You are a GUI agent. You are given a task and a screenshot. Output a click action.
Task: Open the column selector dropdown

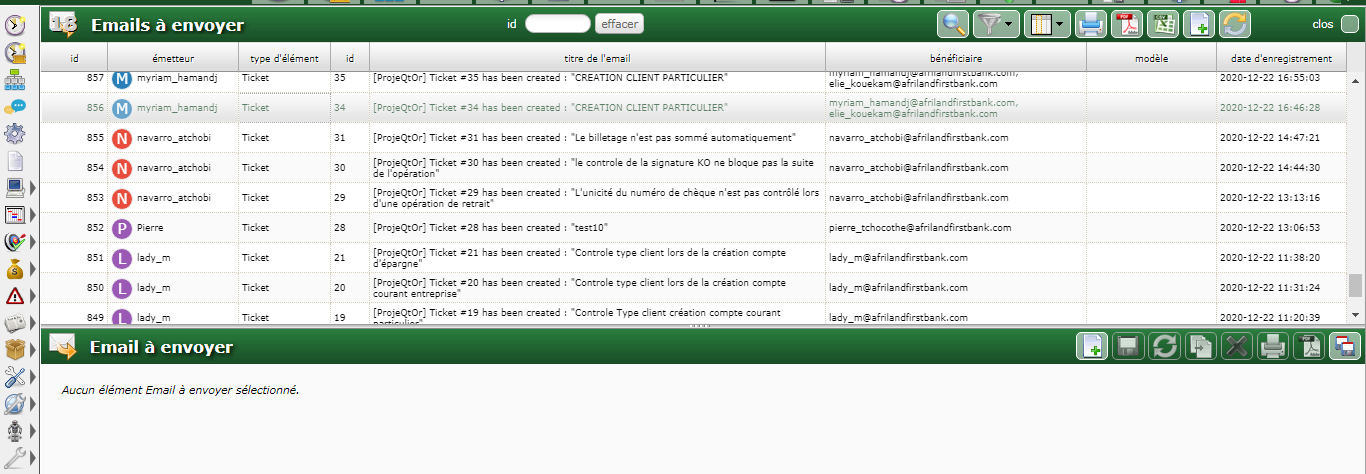coord(1046,24)
